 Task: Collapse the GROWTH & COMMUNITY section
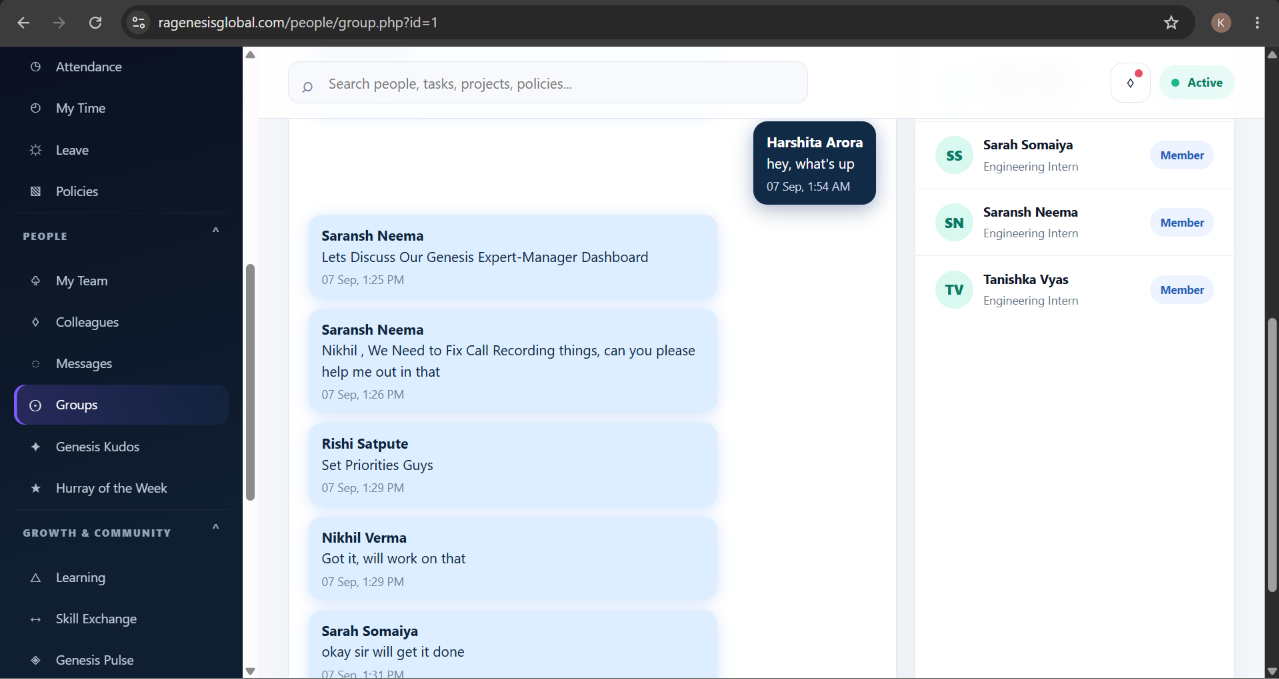tap(215, 529)
